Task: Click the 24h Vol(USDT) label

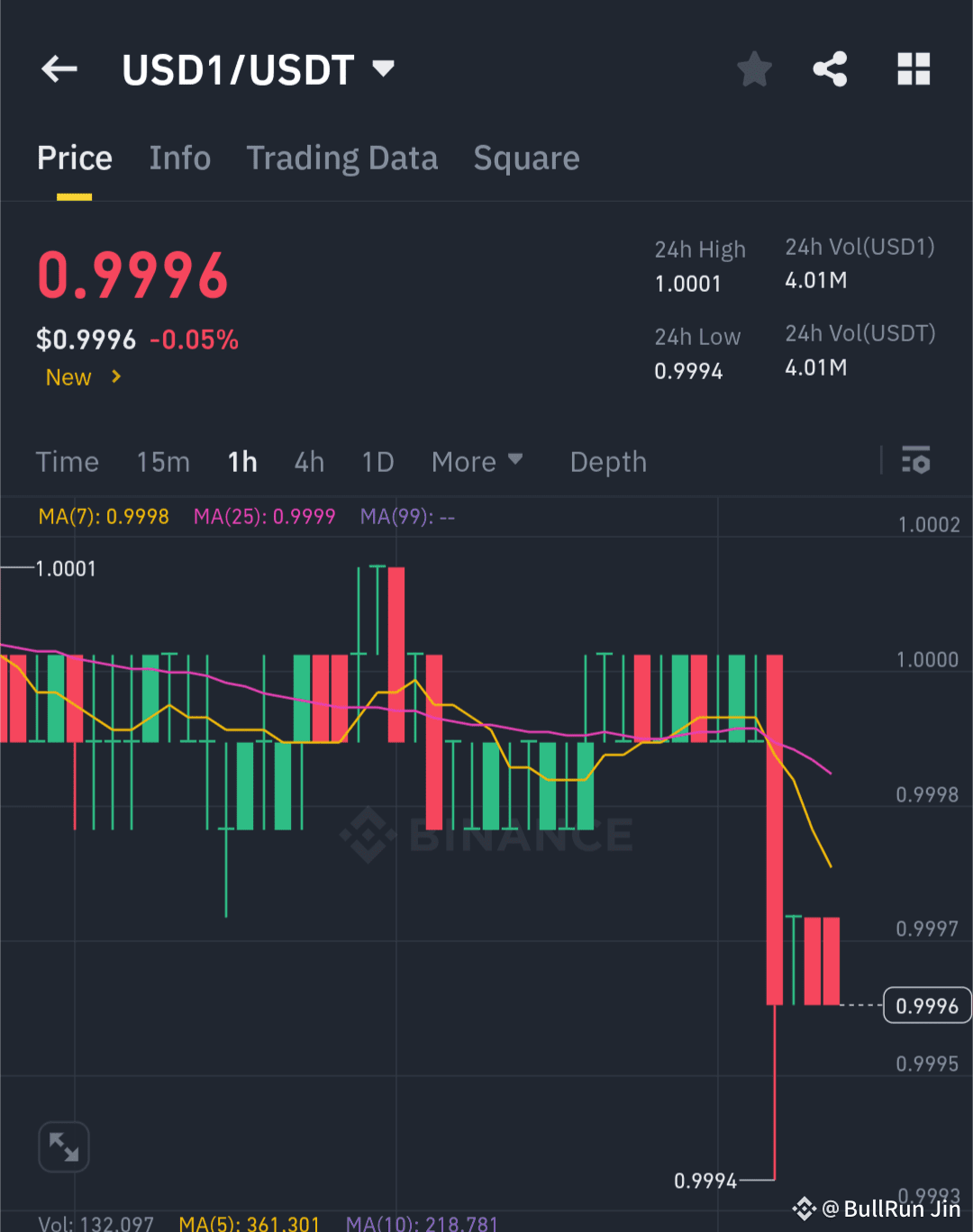Action: point(860,334)
